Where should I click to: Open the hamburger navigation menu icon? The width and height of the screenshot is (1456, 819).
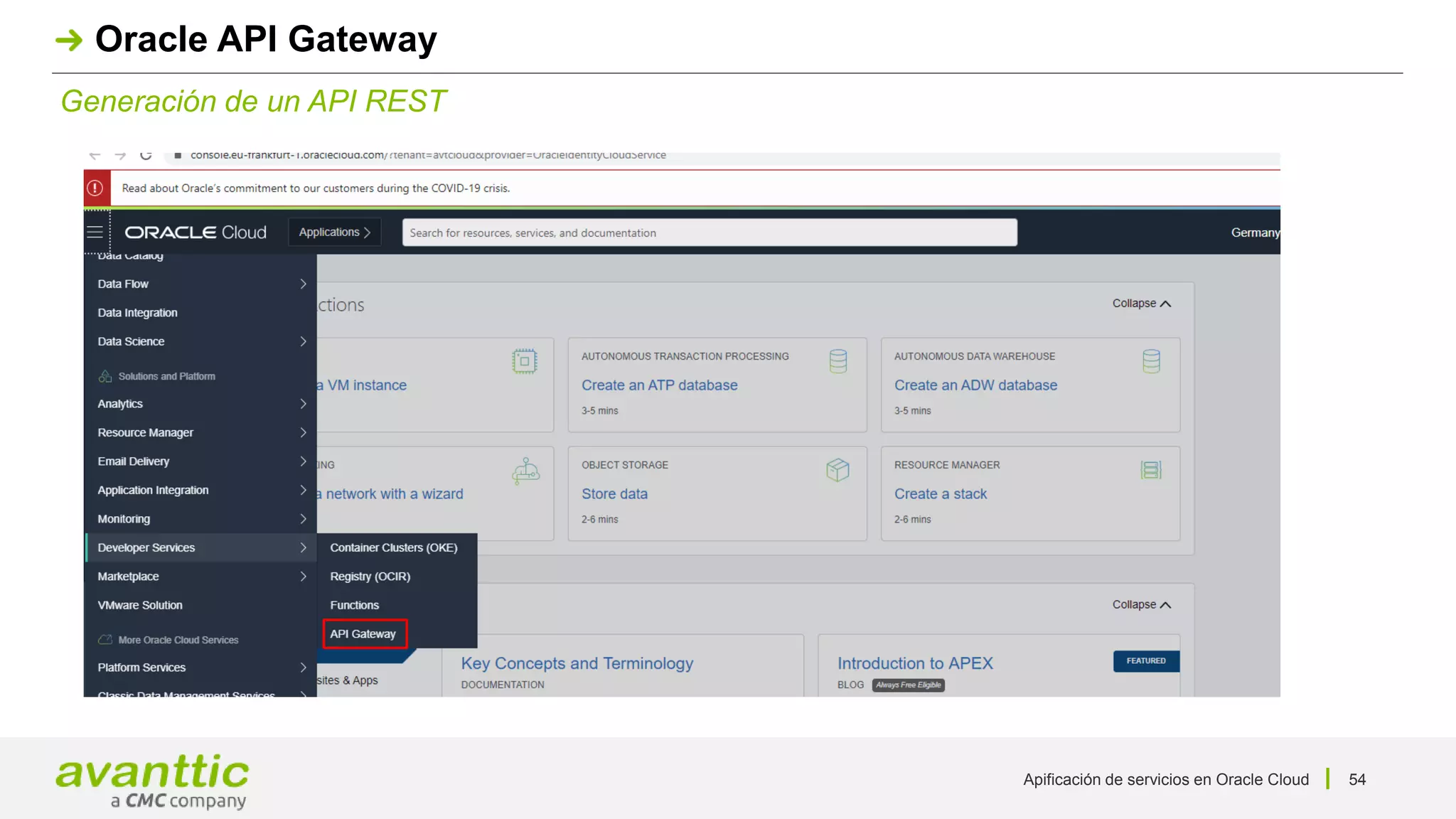click(95, 232)
